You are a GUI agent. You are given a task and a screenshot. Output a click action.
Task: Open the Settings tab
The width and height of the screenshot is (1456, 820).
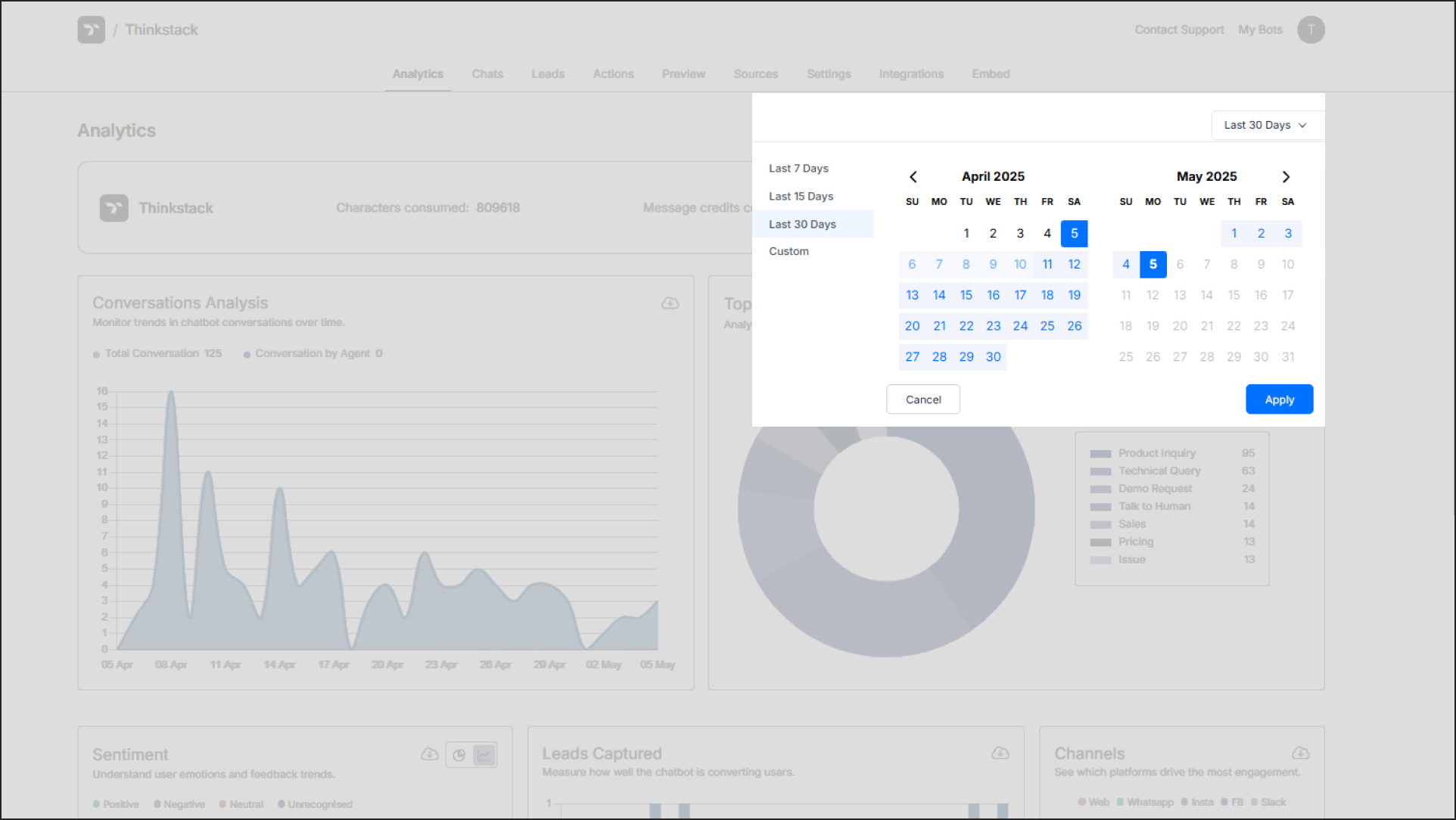coord(829,74)
